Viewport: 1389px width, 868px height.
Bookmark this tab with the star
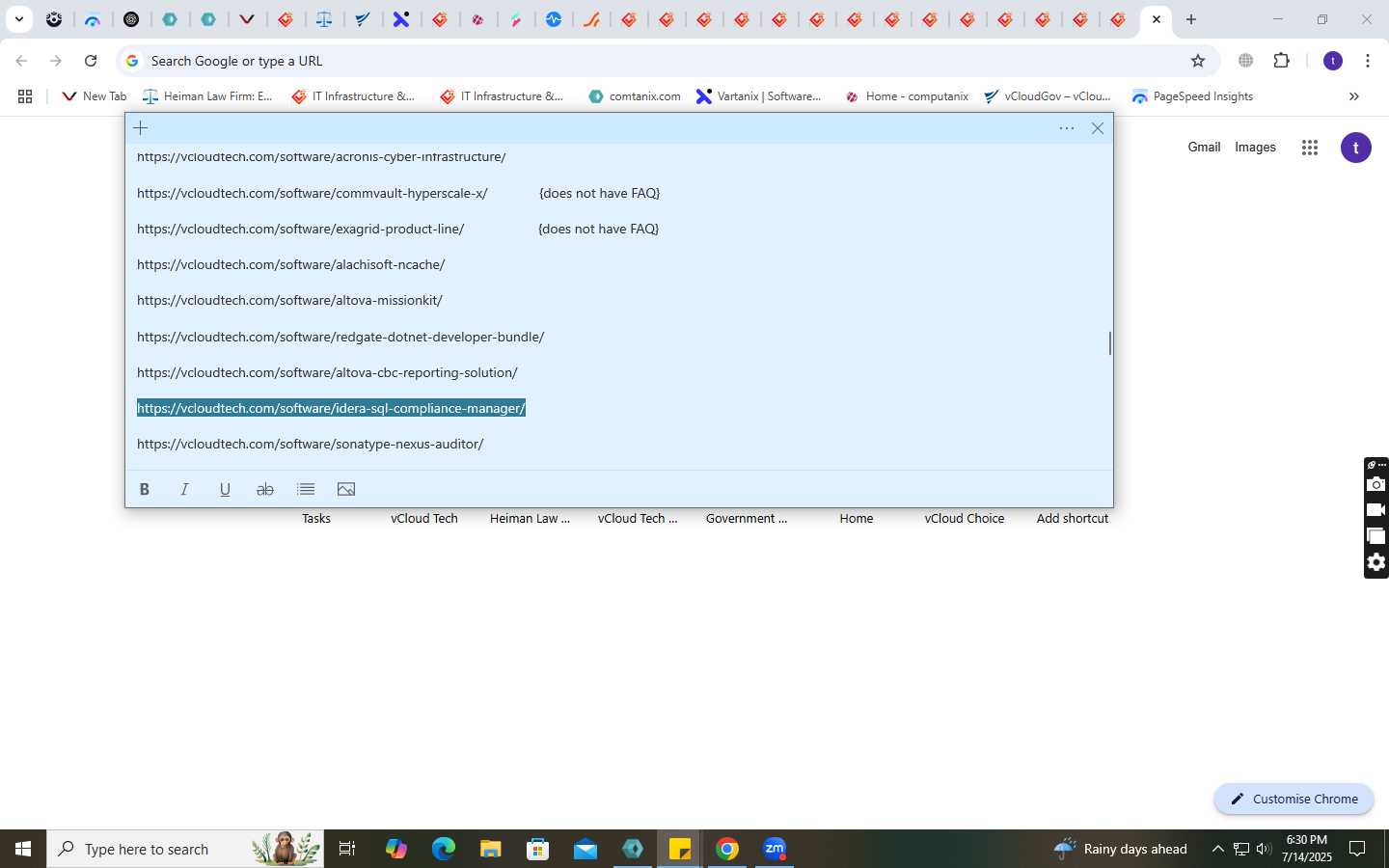[x=1198, y=61]
